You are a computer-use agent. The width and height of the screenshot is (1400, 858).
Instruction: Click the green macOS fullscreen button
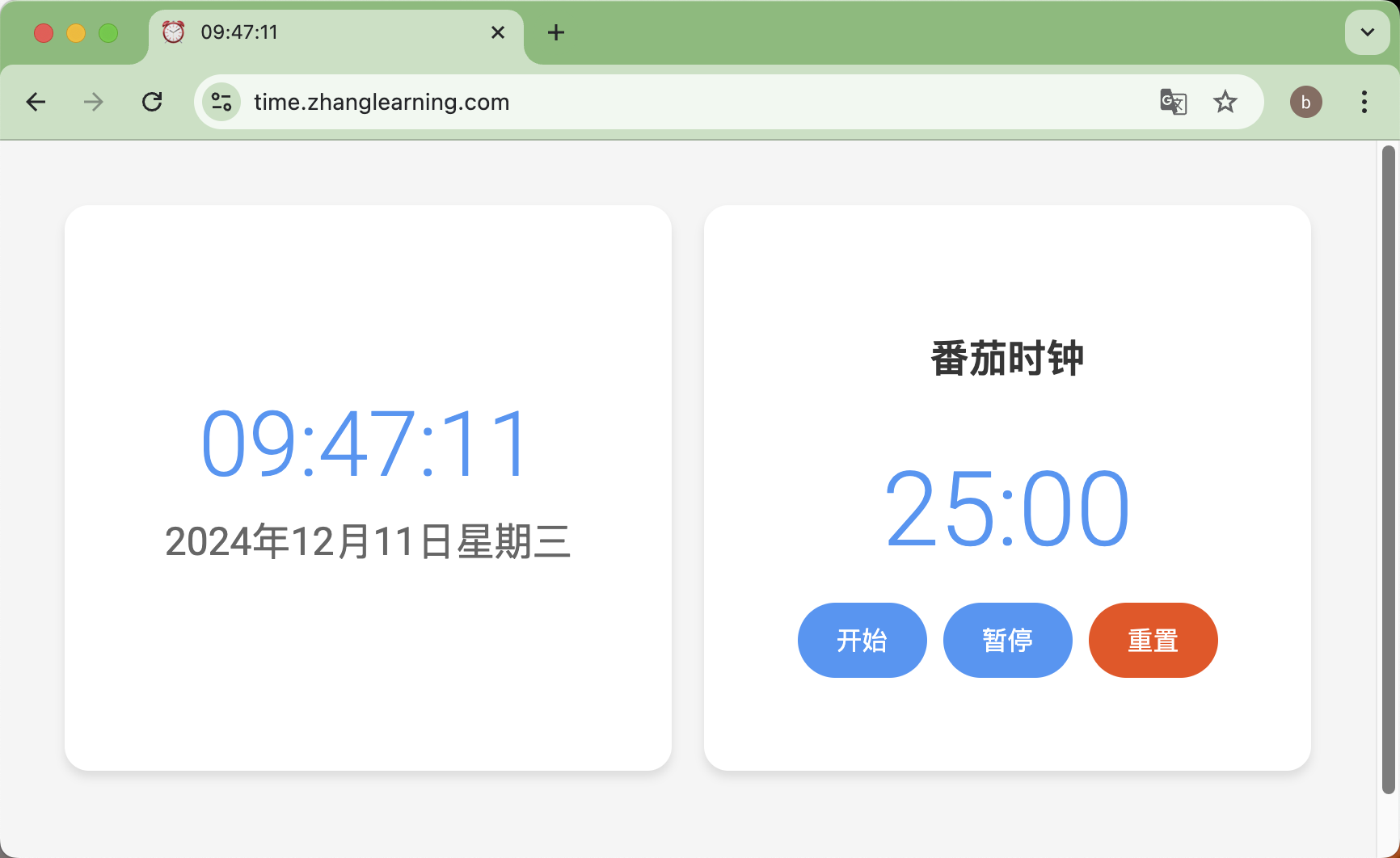click(108, 32)
